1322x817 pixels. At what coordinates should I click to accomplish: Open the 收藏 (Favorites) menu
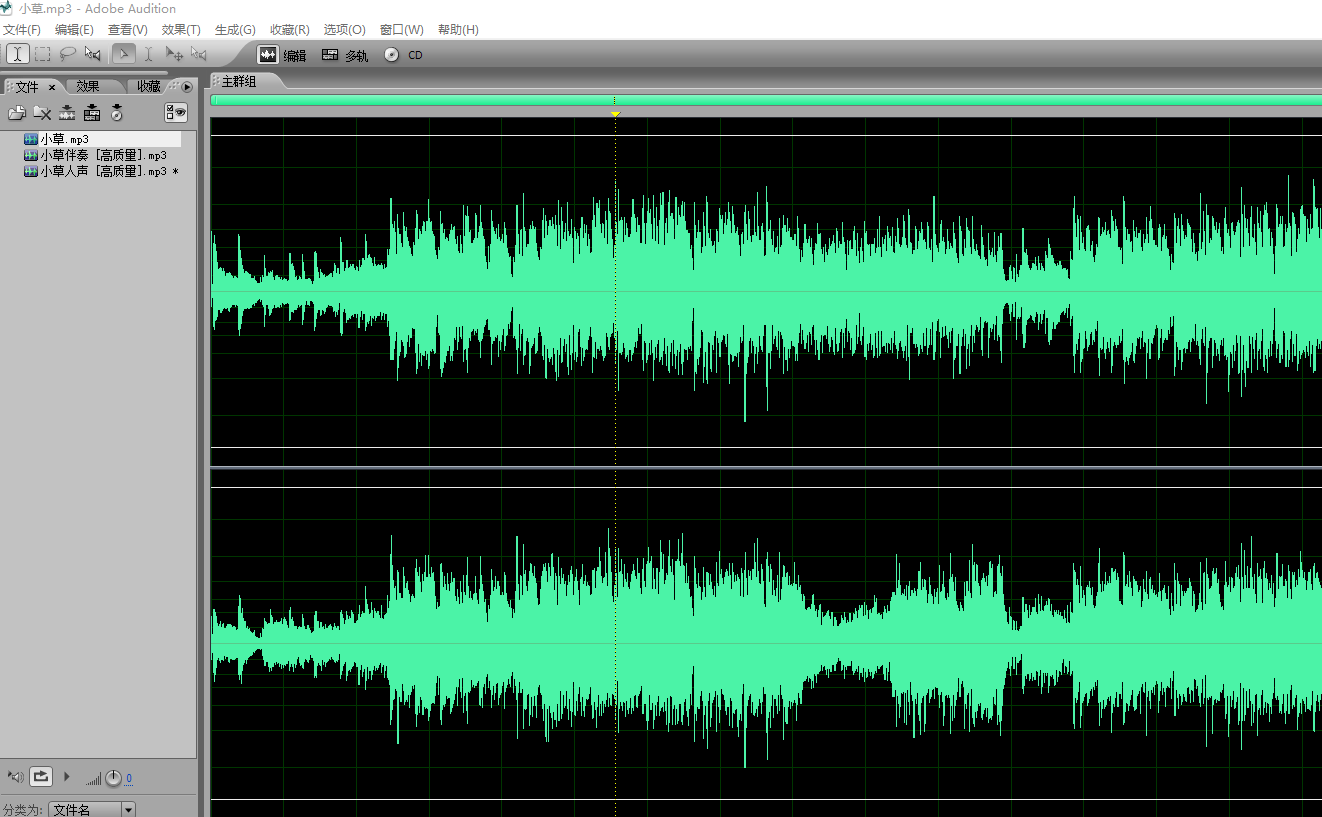[289, 30]
